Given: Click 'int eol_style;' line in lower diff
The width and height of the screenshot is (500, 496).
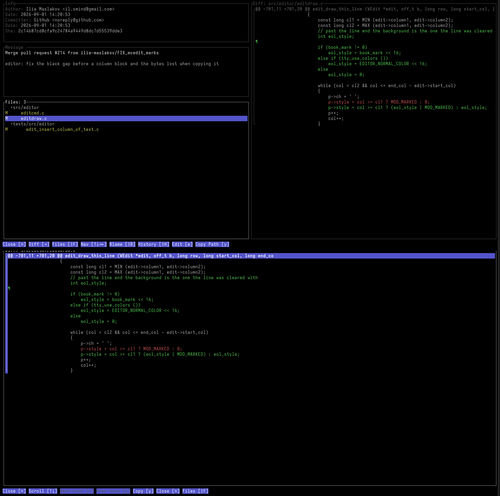Looking at the screenshot, I should (88, 283).
